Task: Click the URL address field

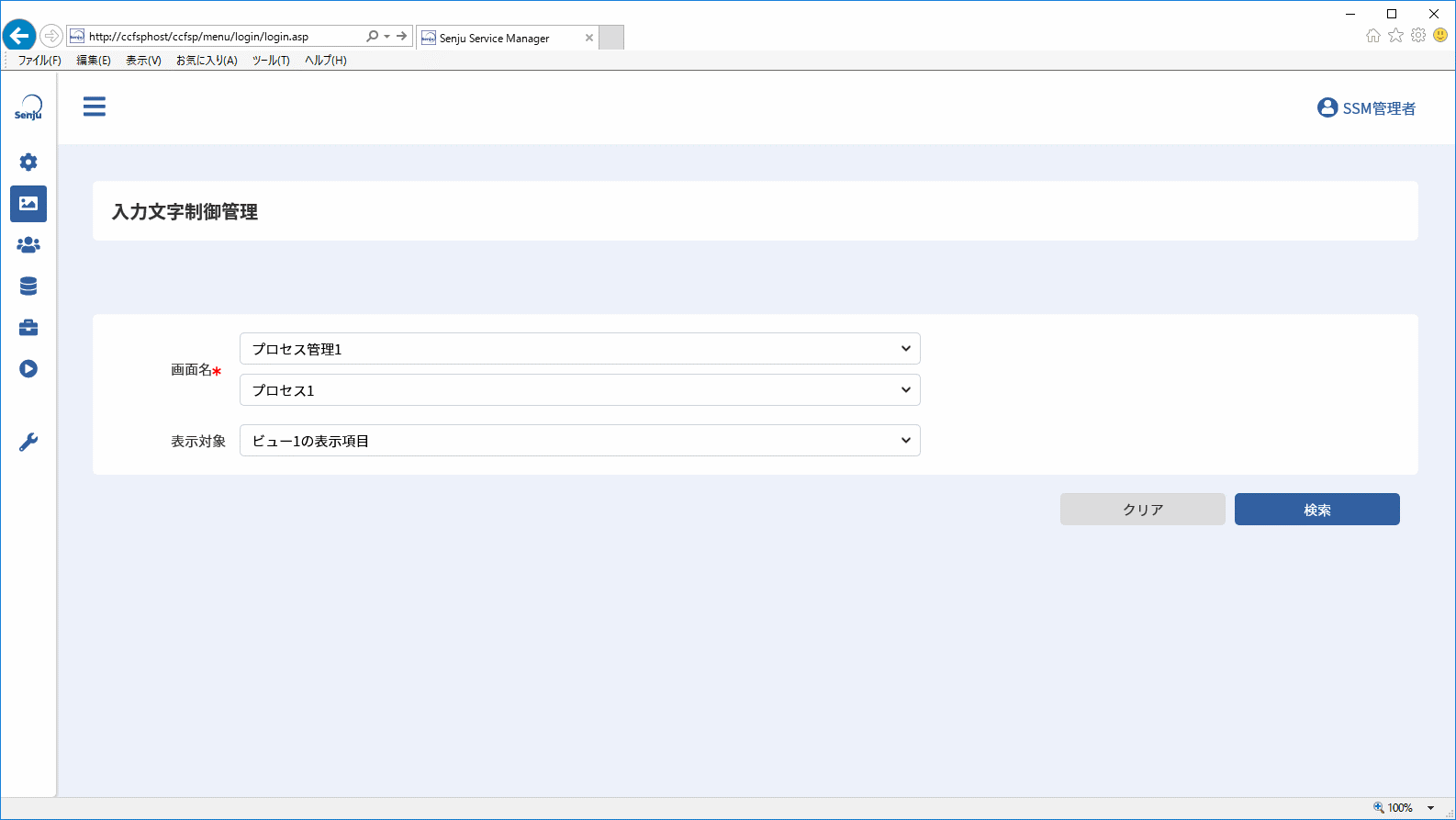Action: (x=216, y=37)
